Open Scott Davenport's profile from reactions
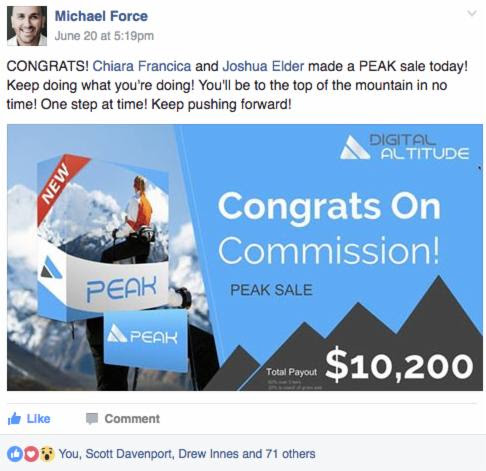Image resolution: width=486 pixels, height=471 pixels. point(129,454)
